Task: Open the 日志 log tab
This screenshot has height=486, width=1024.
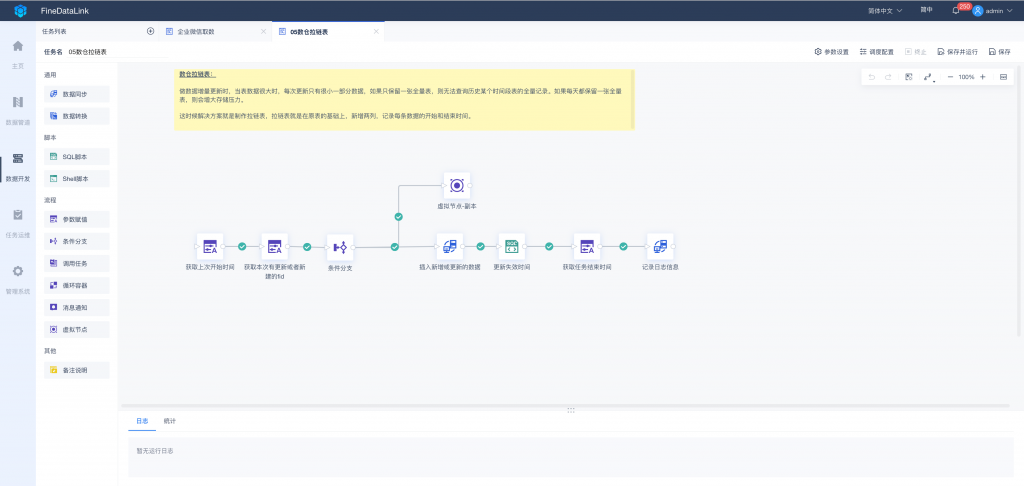Action: click(x=142, y=421)
